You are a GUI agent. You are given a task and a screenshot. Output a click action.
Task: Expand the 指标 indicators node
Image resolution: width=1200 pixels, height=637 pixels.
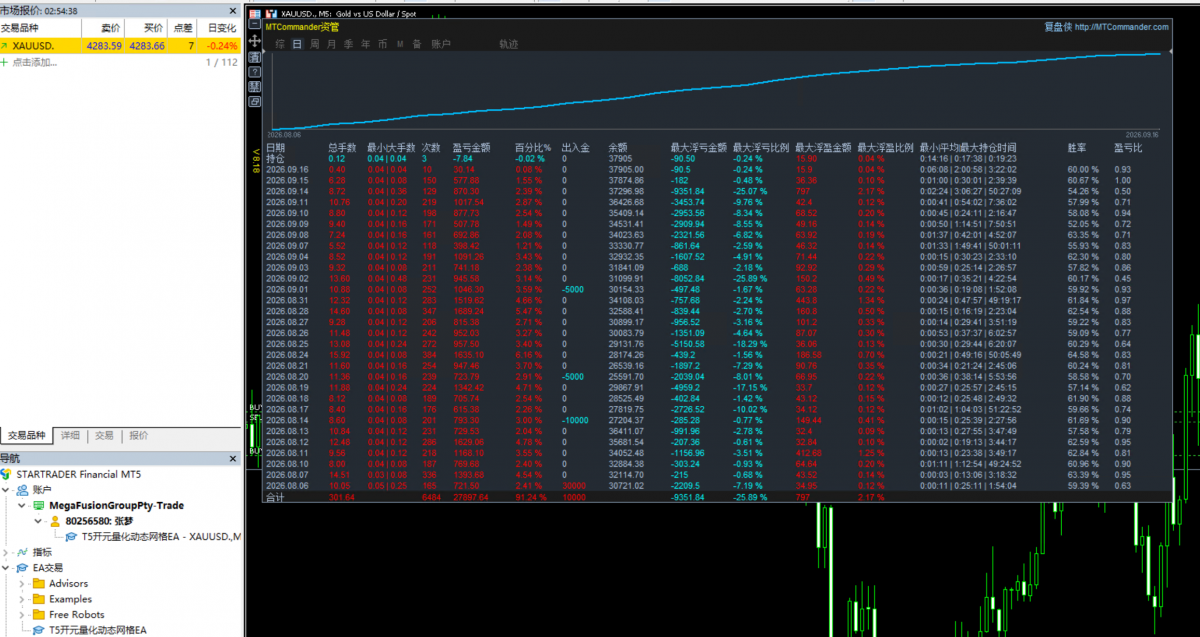coord(5,552)
